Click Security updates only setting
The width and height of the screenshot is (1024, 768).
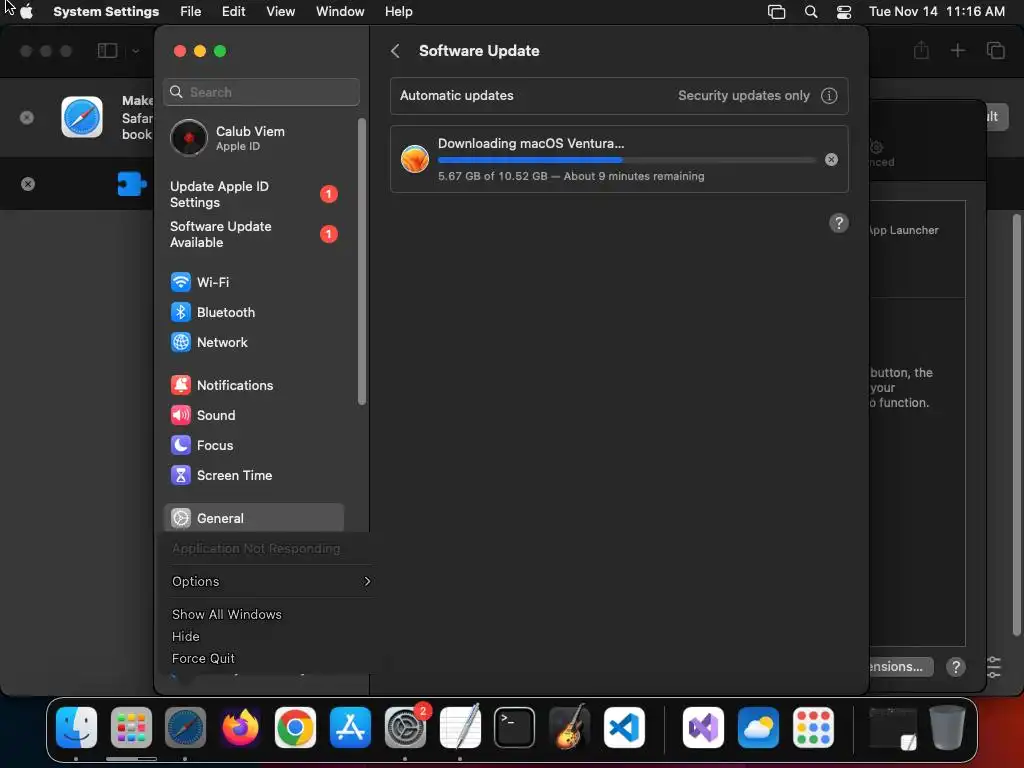point(743,95)
